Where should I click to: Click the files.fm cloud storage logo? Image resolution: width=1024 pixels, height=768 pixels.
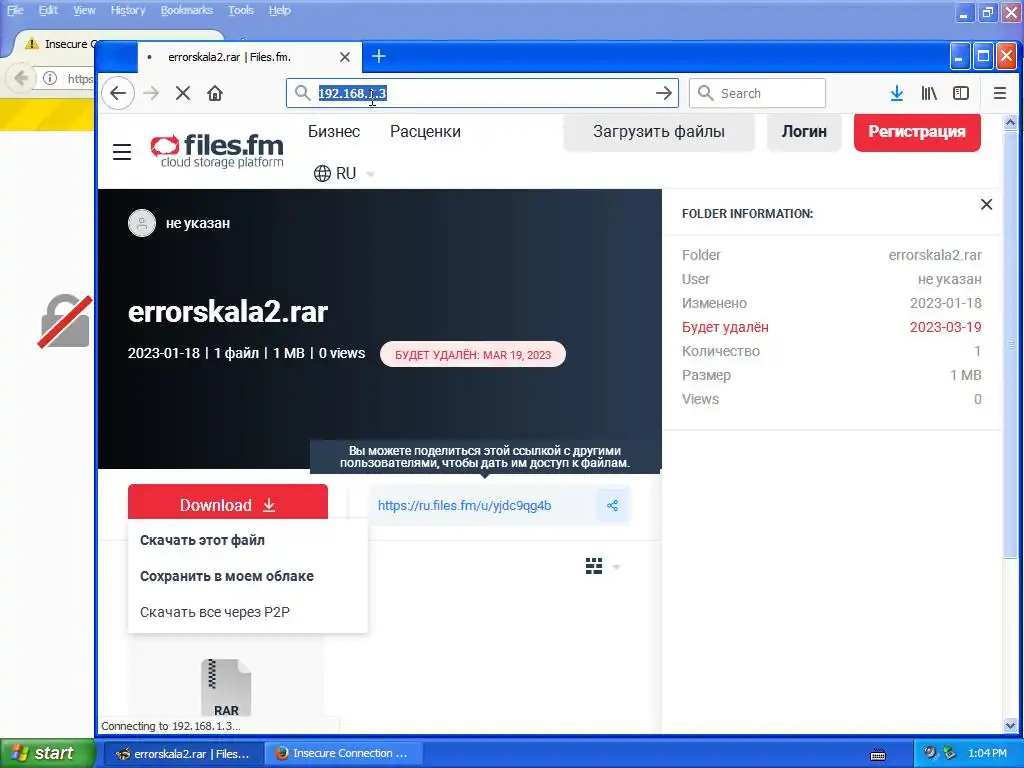coord(217,152)
